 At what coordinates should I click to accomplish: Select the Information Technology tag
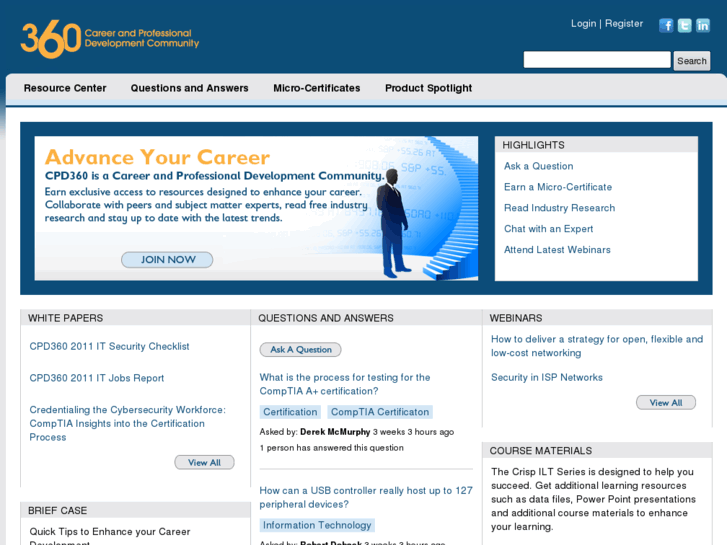tap(317, 525)
